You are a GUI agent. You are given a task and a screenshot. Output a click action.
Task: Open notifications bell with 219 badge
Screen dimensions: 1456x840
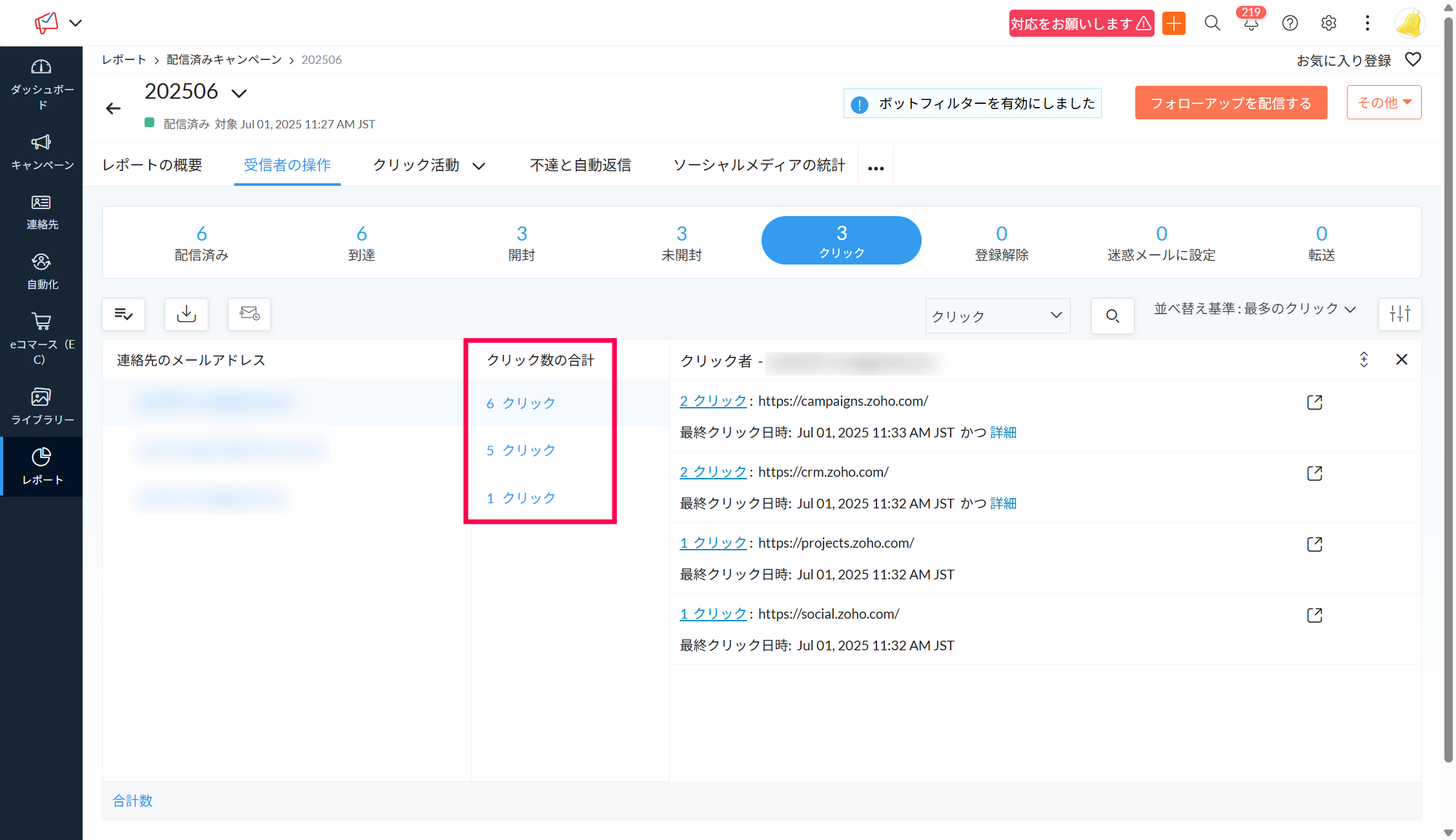coord(1251,23)
